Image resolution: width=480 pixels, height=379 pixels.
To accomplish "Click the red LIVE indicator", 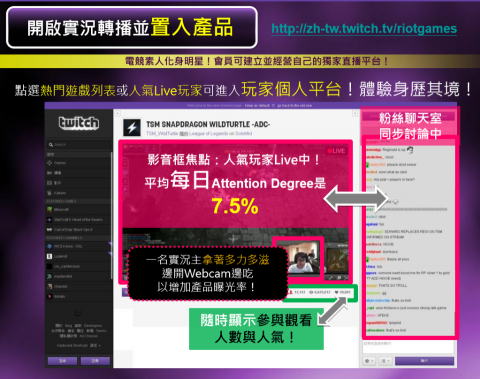I will (337, 151).
